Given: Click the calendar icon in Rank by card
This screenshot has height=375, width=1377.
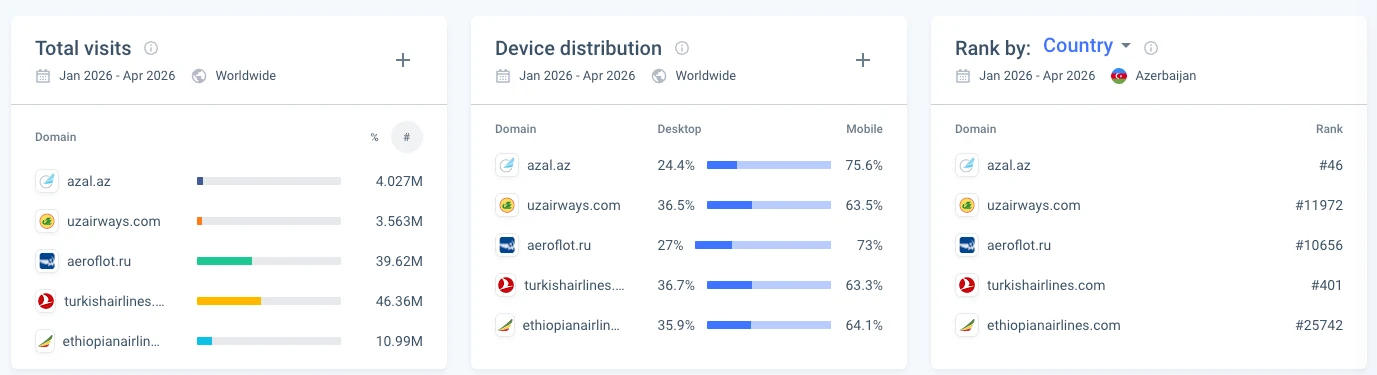Looking at the screenshot, I should (962, 76).
